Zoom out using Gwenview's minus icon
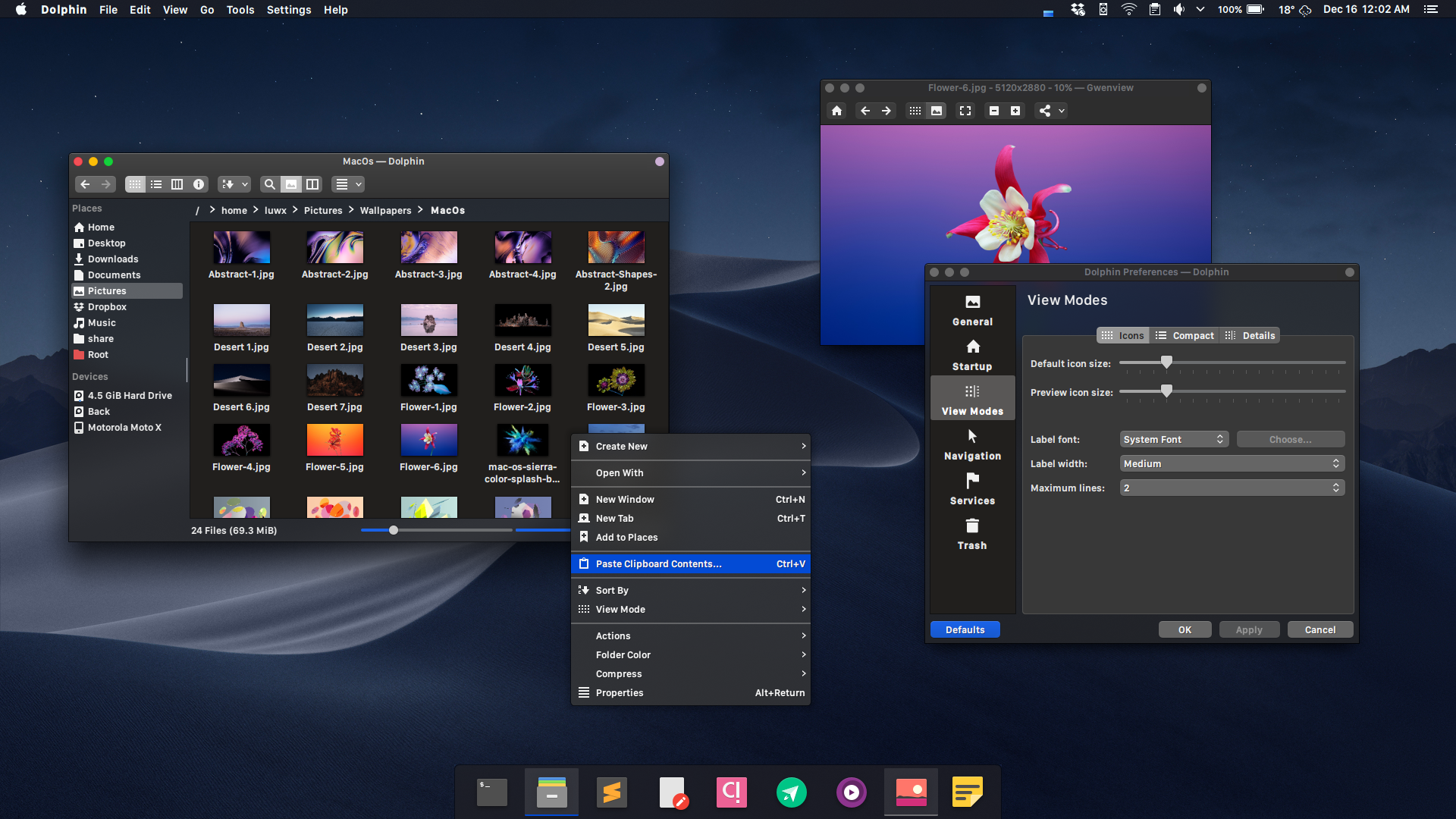Screen dimensions: 1456x819 994,111
